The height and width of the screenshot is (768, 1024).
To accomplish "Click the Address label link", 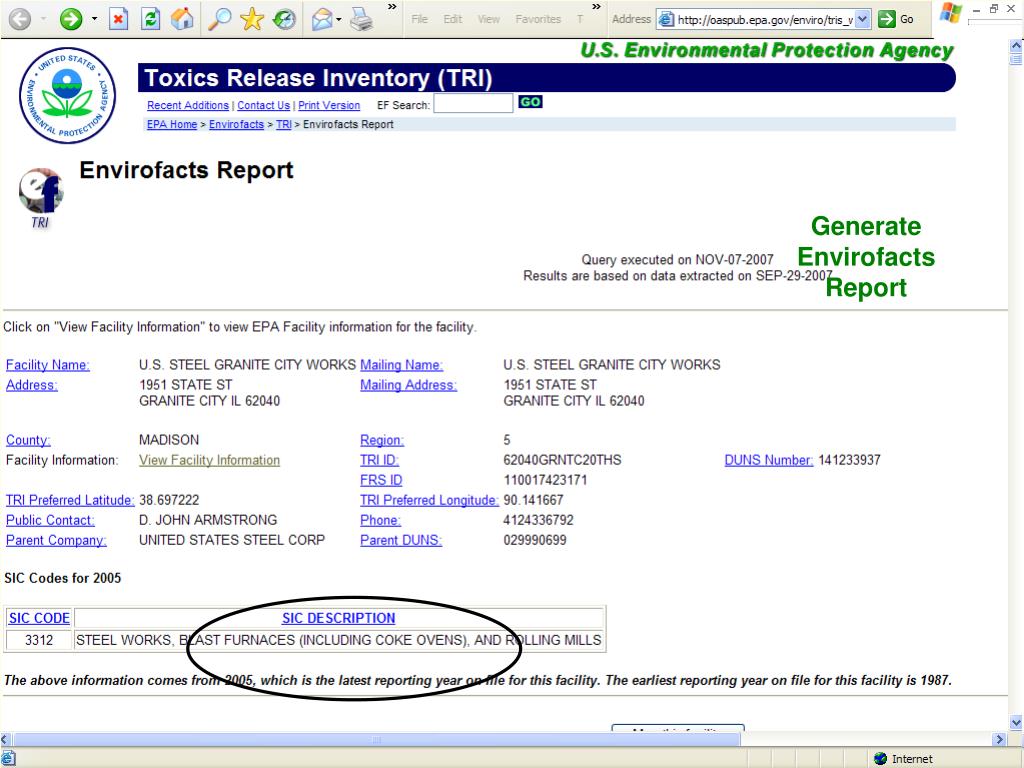I will pyautogui.click(x=32, y=385).
